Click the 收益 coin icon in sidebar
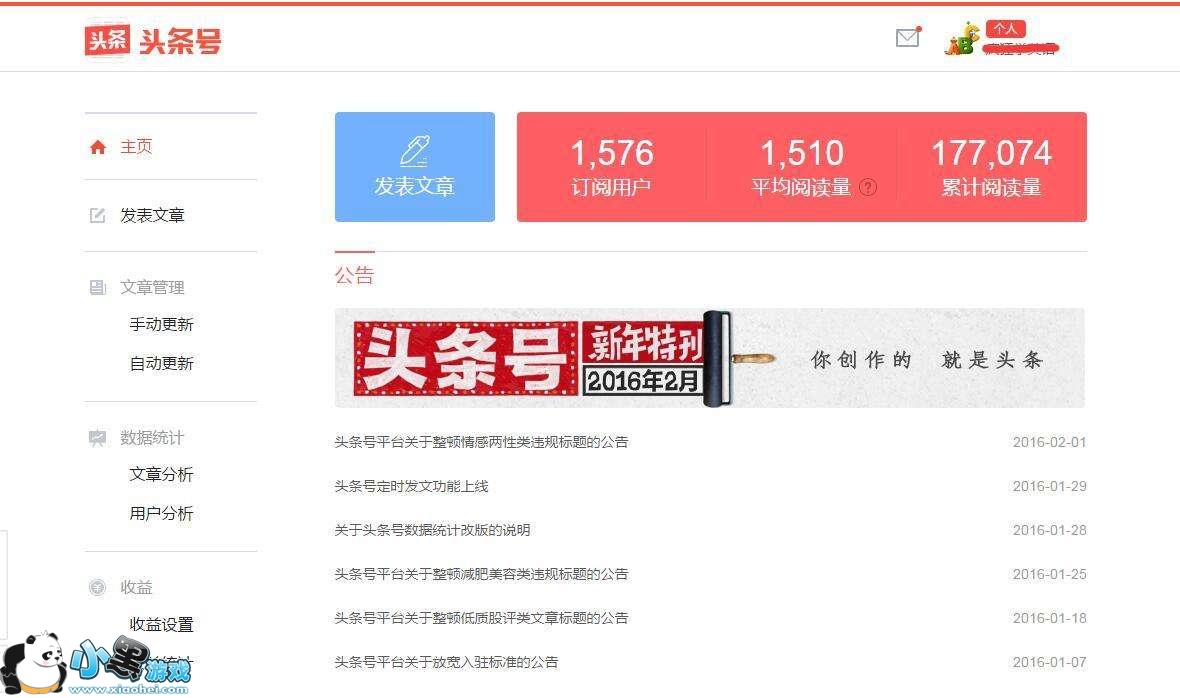The image size is (1180, 698). click(98, 587)
